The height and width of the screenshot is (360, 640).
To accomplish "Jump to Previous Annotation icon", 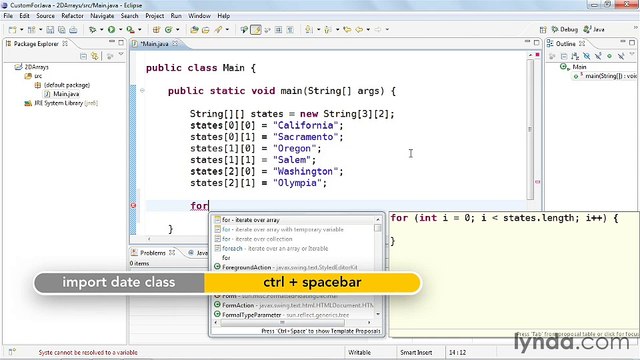I will pos(328,29).
